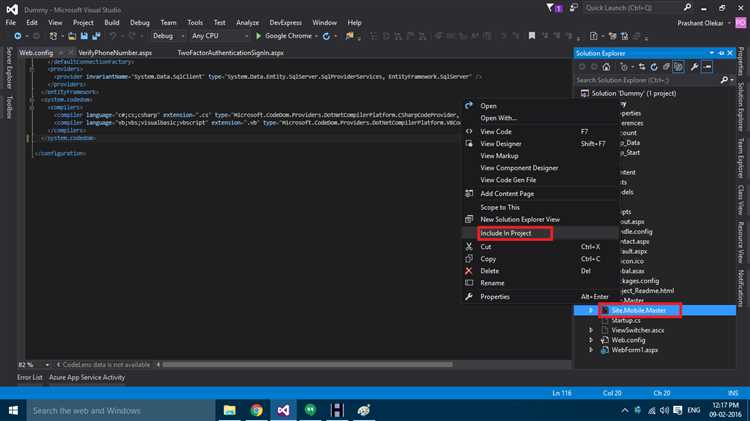The width and height of the screenshot is (750, 421).
Task: Click the Save All toolbar icon
Action: (x=96, y=36)
